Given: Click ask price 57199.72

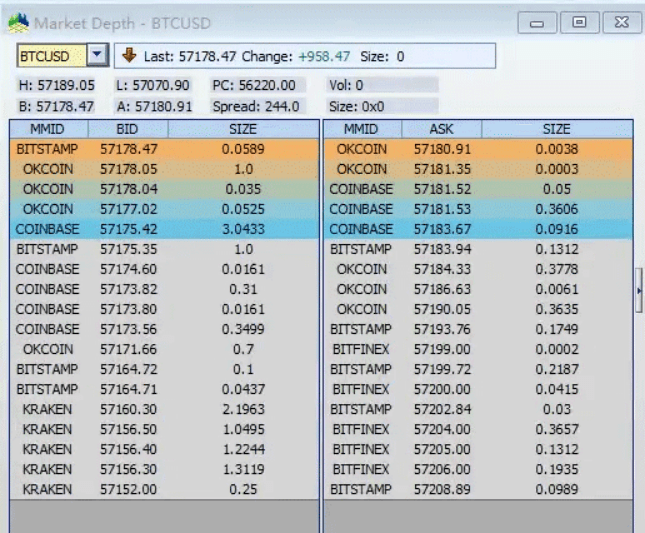Looking at the screenshot, I should click(442, 369).
